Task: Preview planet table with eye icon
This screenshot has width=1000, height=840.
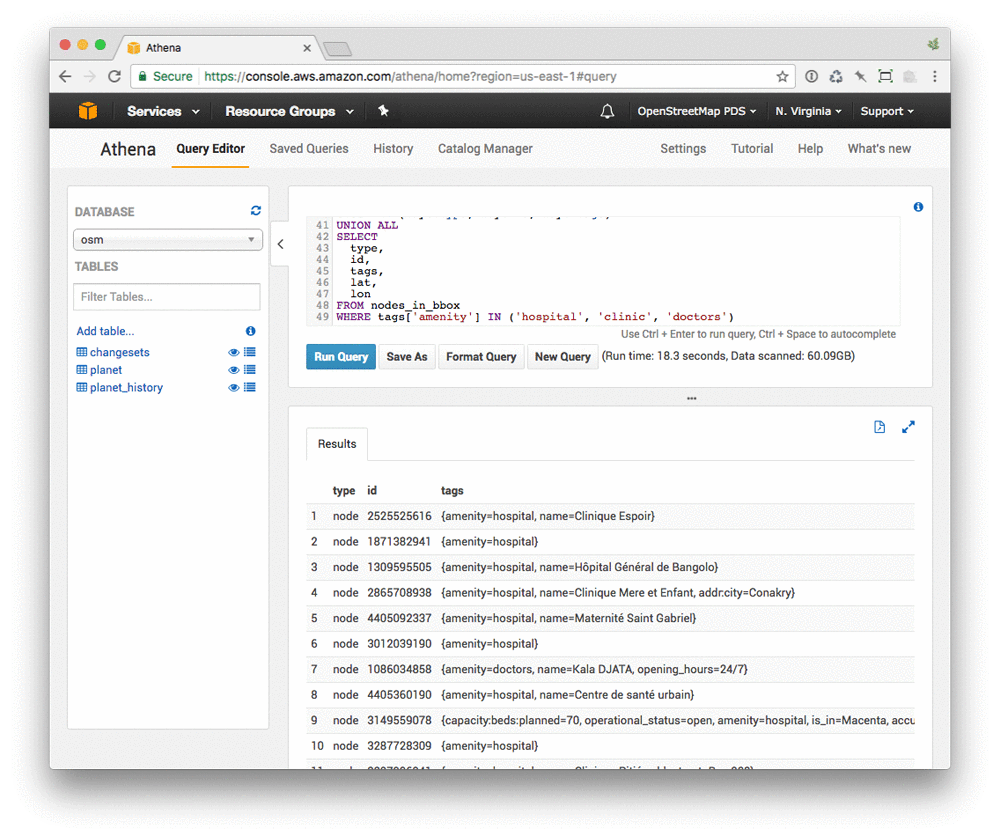Action: pos(234,370)
